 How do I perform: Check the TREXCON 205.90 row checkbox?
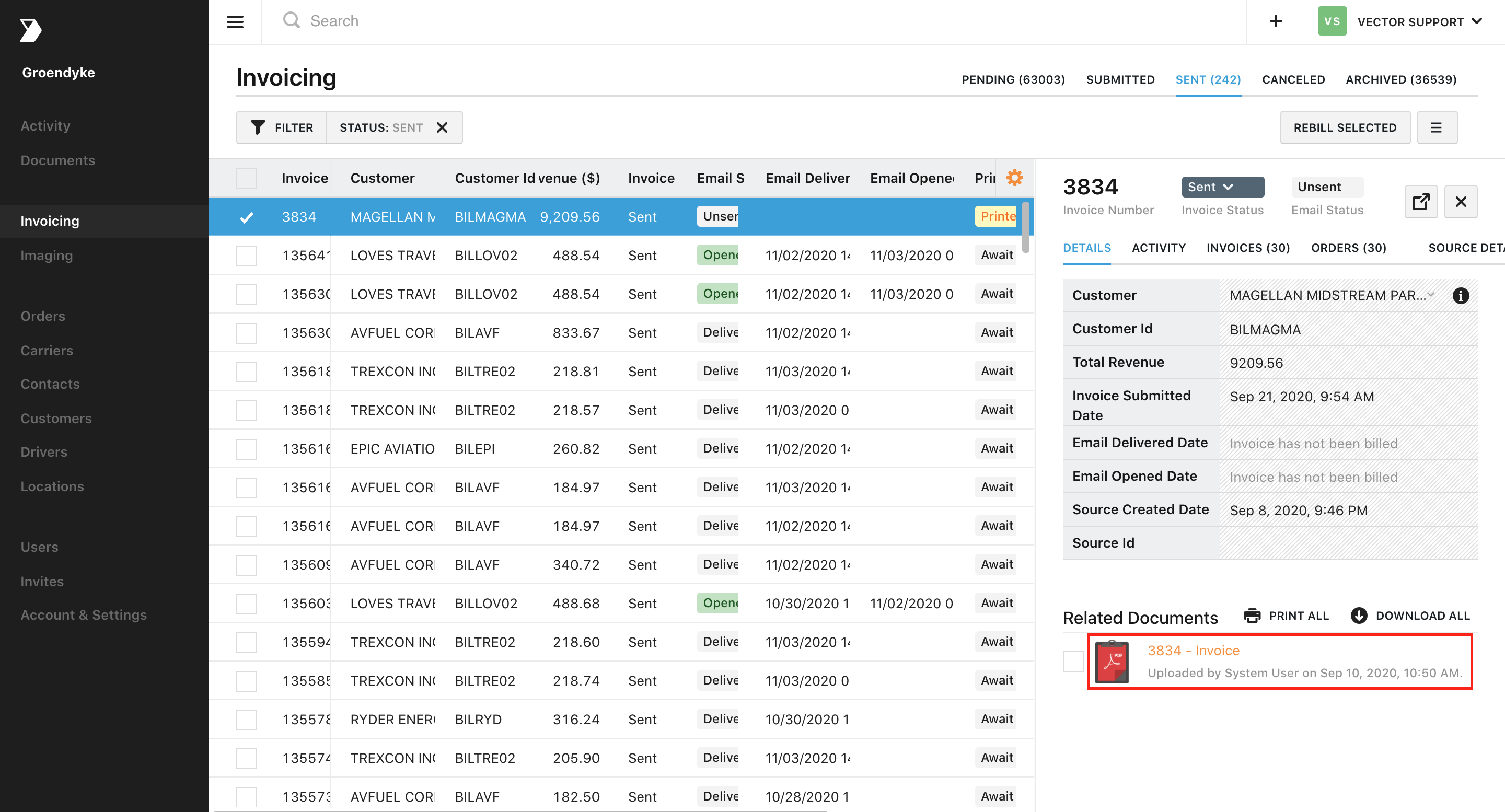(x=247, y=758)
